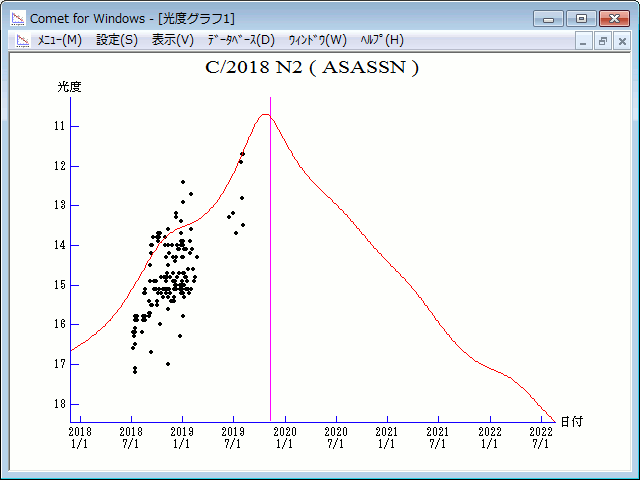Minimize the Comet for Windows application
Image resolution: width=640 pixels, height=480 pixels.
pos(549,18)
